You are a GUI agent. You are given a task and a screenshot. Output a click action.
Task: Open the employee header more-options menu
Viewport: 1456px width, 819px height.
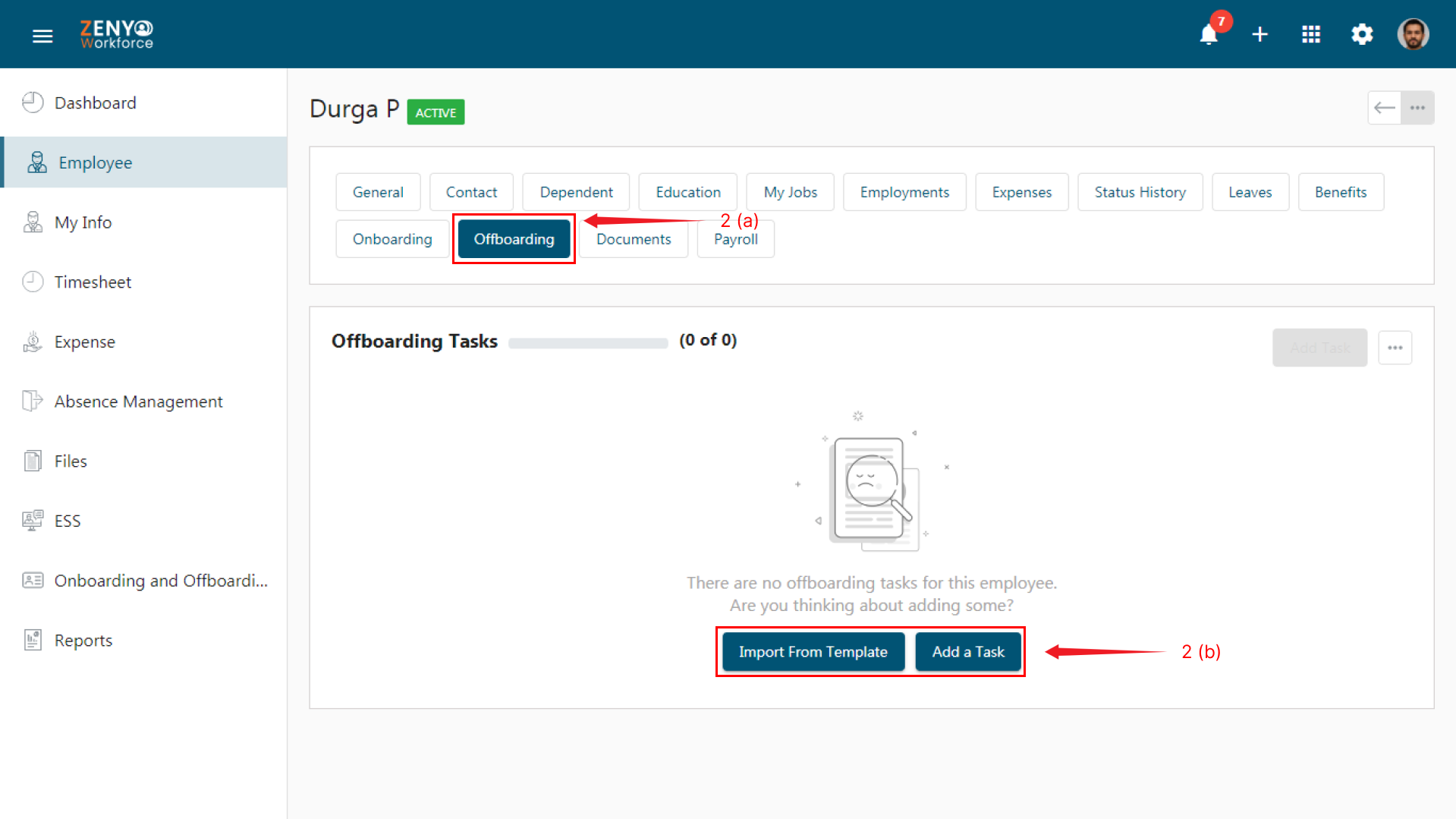1417,108
